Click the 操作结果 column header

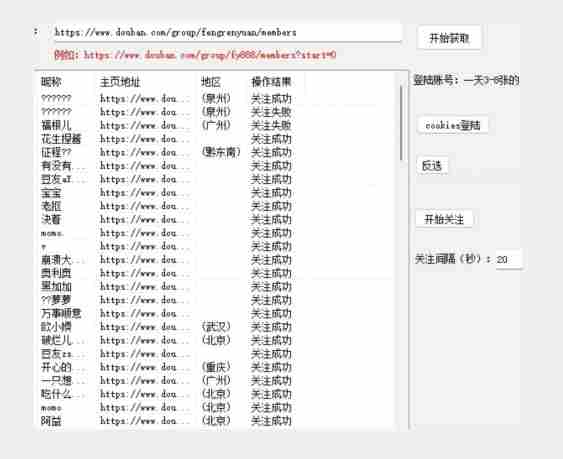(x=271, y=82)
